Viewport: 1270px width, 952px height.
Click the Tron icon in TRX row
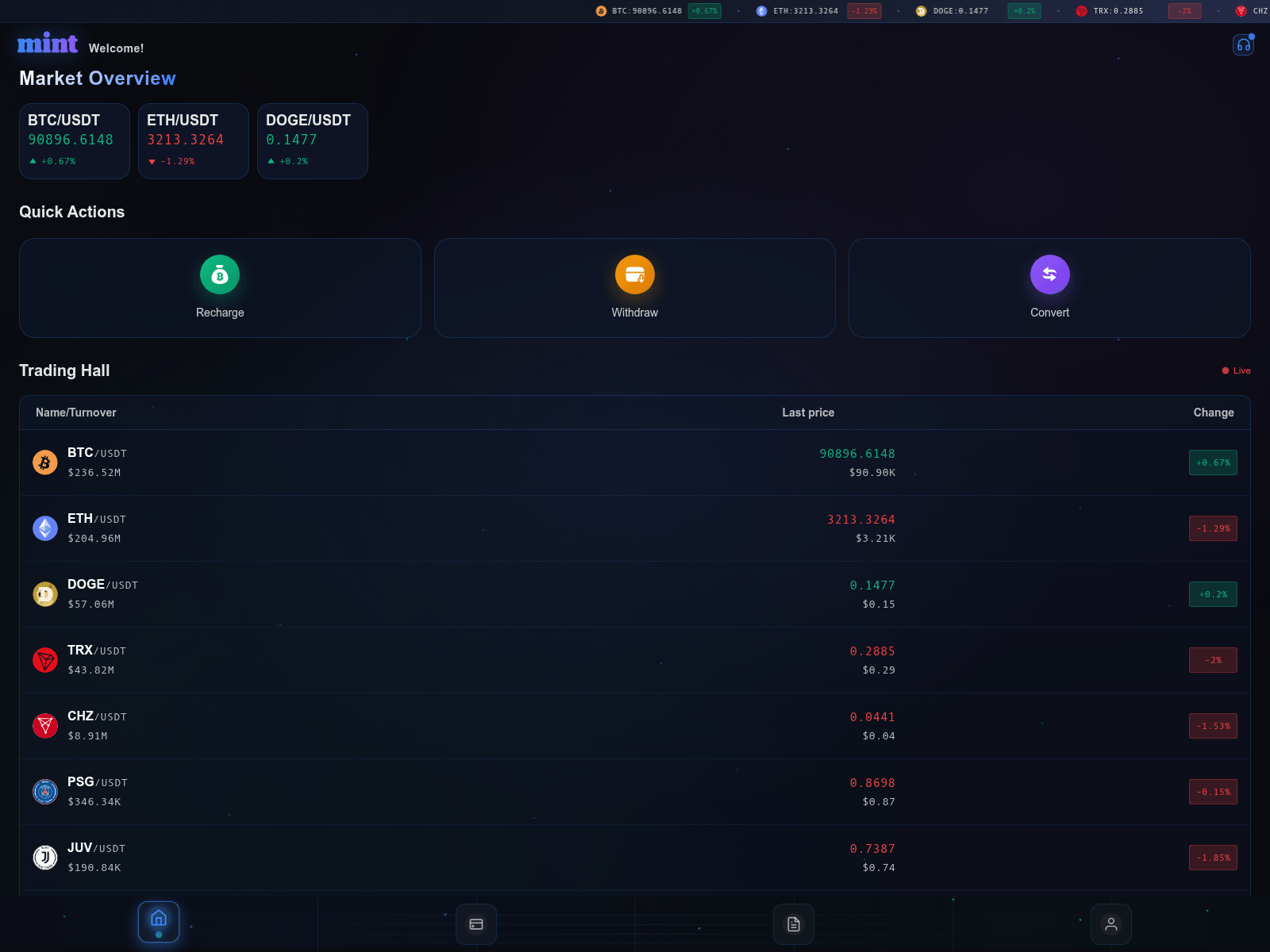tap(45, 659)
